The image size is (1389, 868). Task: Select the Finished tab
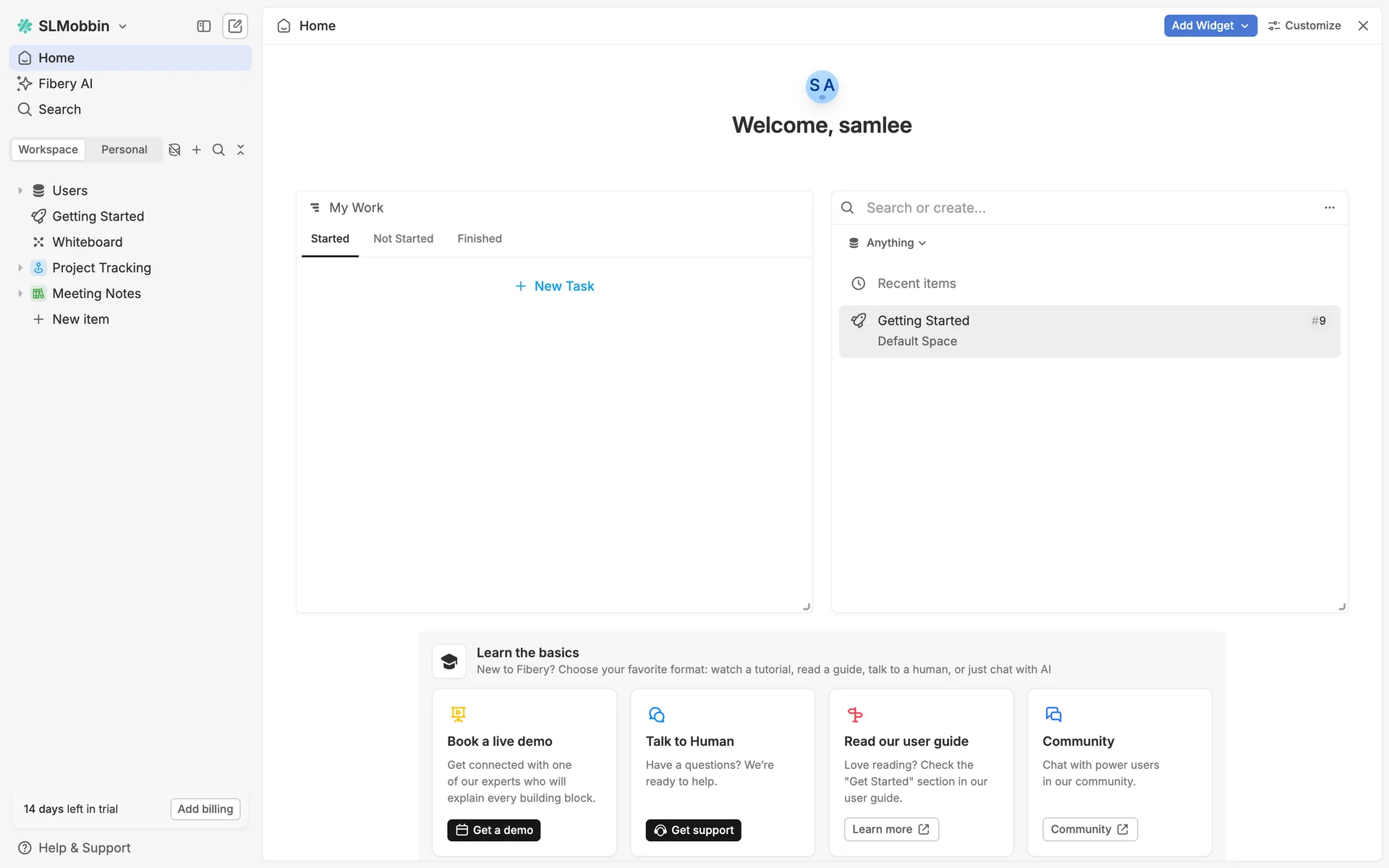coord(479,239)
